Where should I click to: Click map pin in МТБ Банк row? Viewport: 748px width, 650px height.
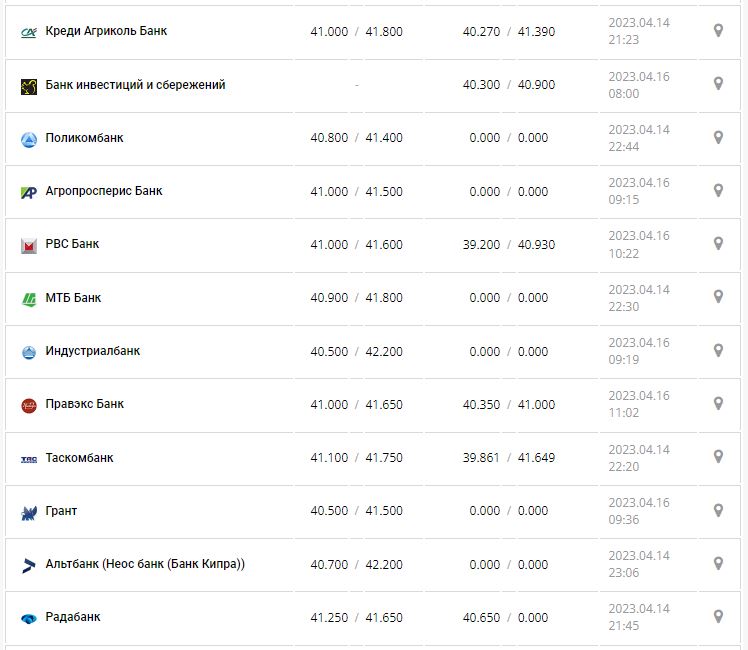[718, 297]
